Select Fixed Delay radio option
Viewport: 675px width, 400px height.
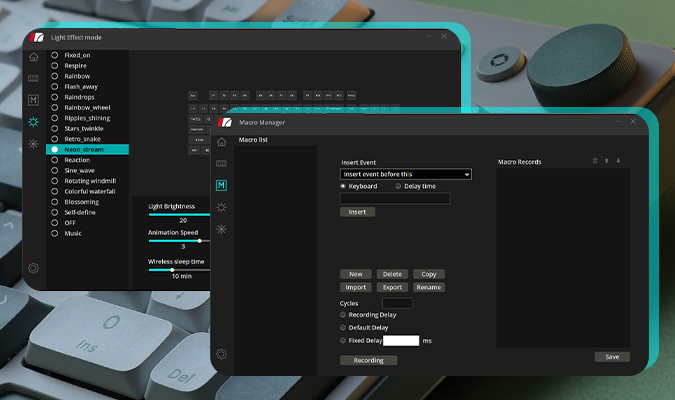pos(344,340)
